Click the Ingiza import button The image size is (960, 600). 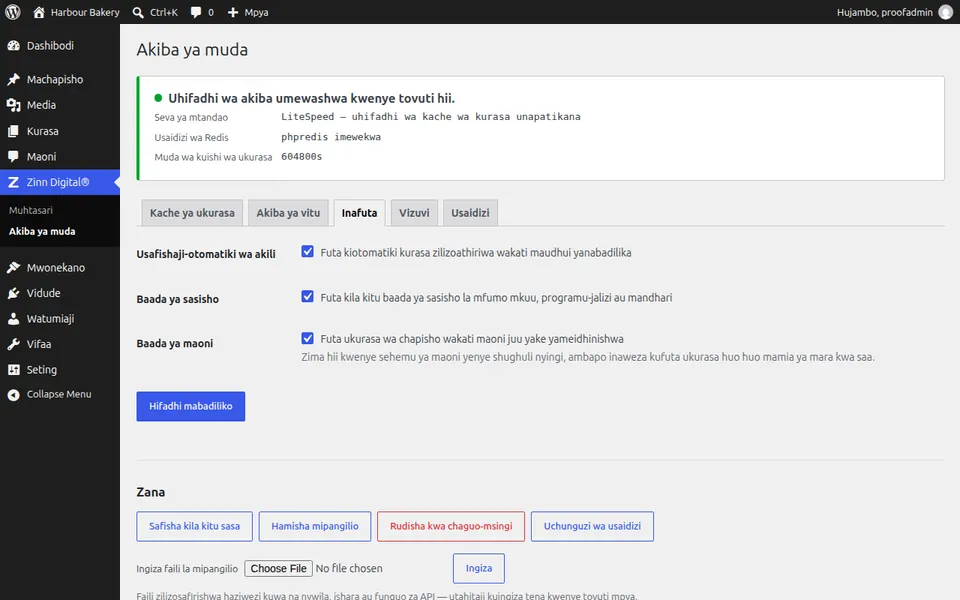tap(479, 568)
